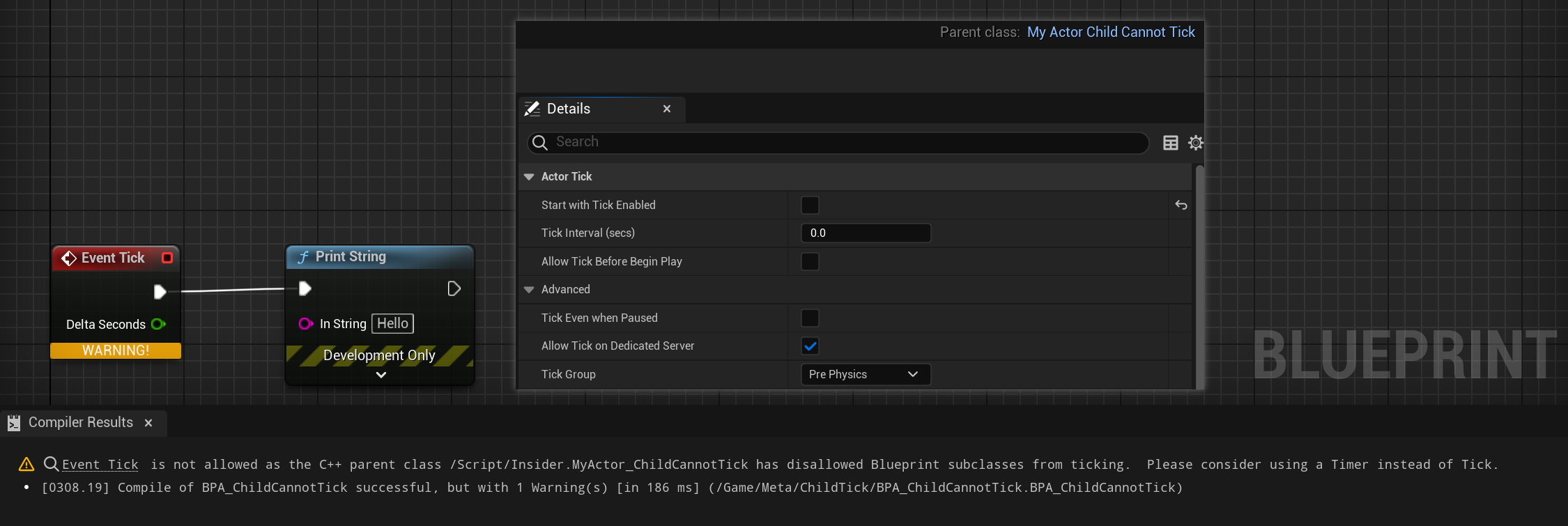The height and width of the screenshot is (526, 1568).
Task: Click the Tick Interval value field
Action: [865, 233]
